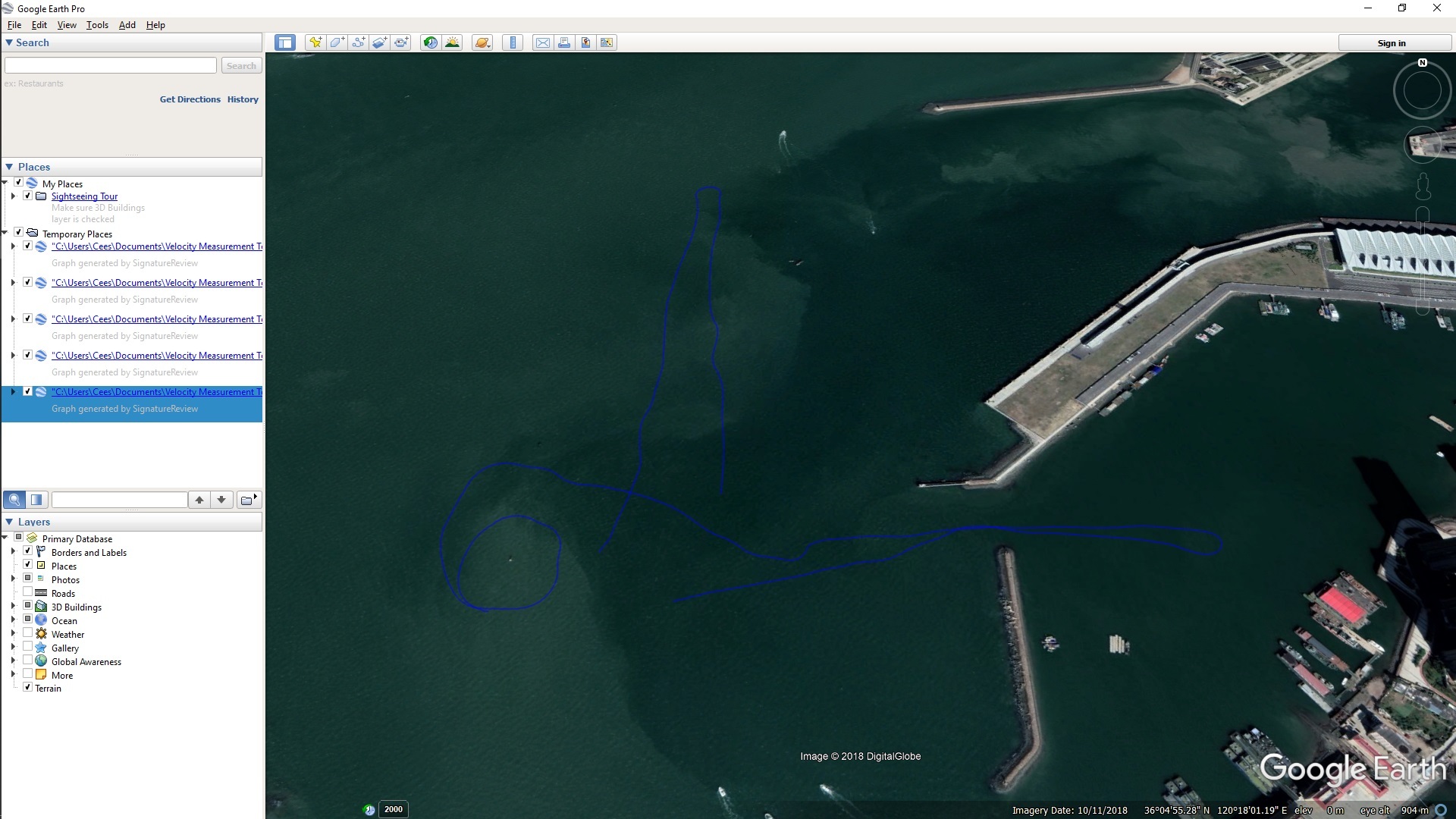Expand the Weather layer tree node
Image resolution: width=1456 pixels, height=819 pixels.
click(13, 633)
